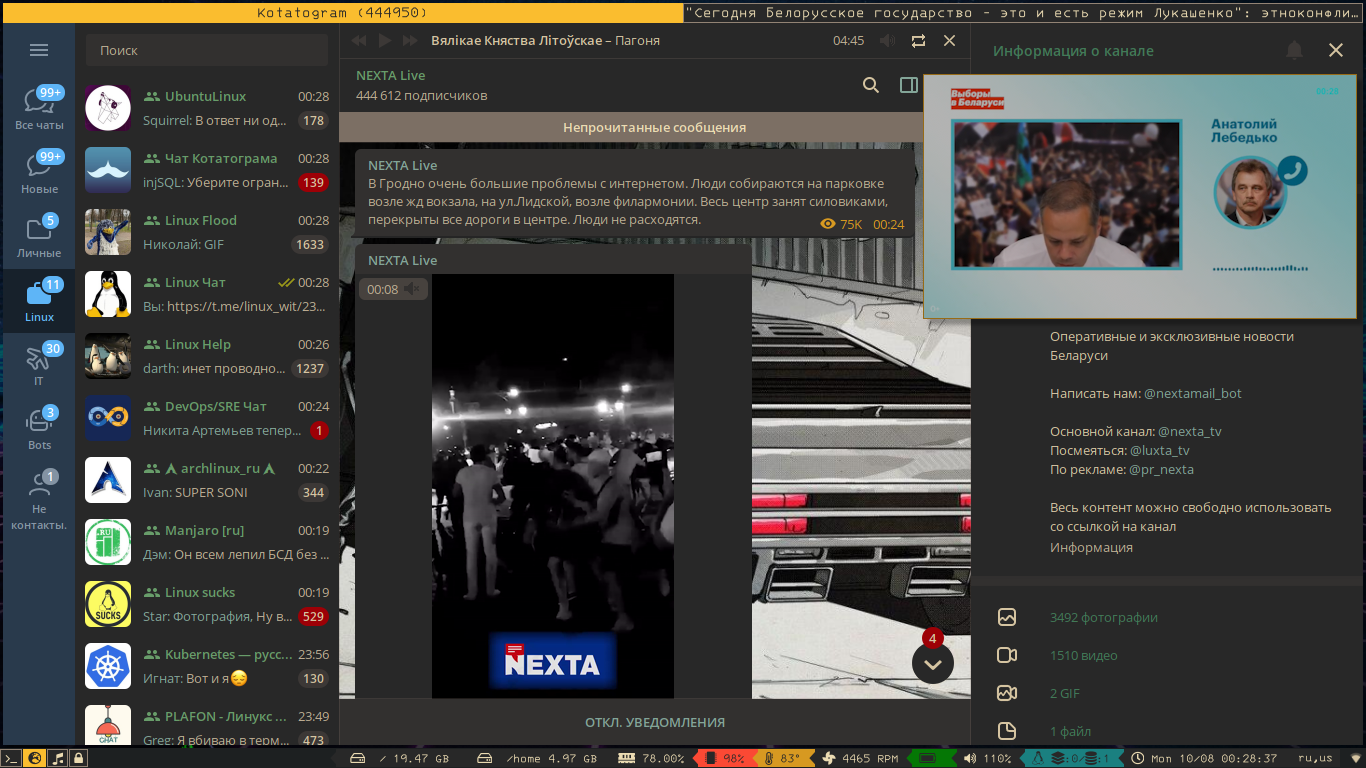This screenshot has height=768, width=1366.
Task: Open the Linux sucks chat
Action: pos(207,604)
